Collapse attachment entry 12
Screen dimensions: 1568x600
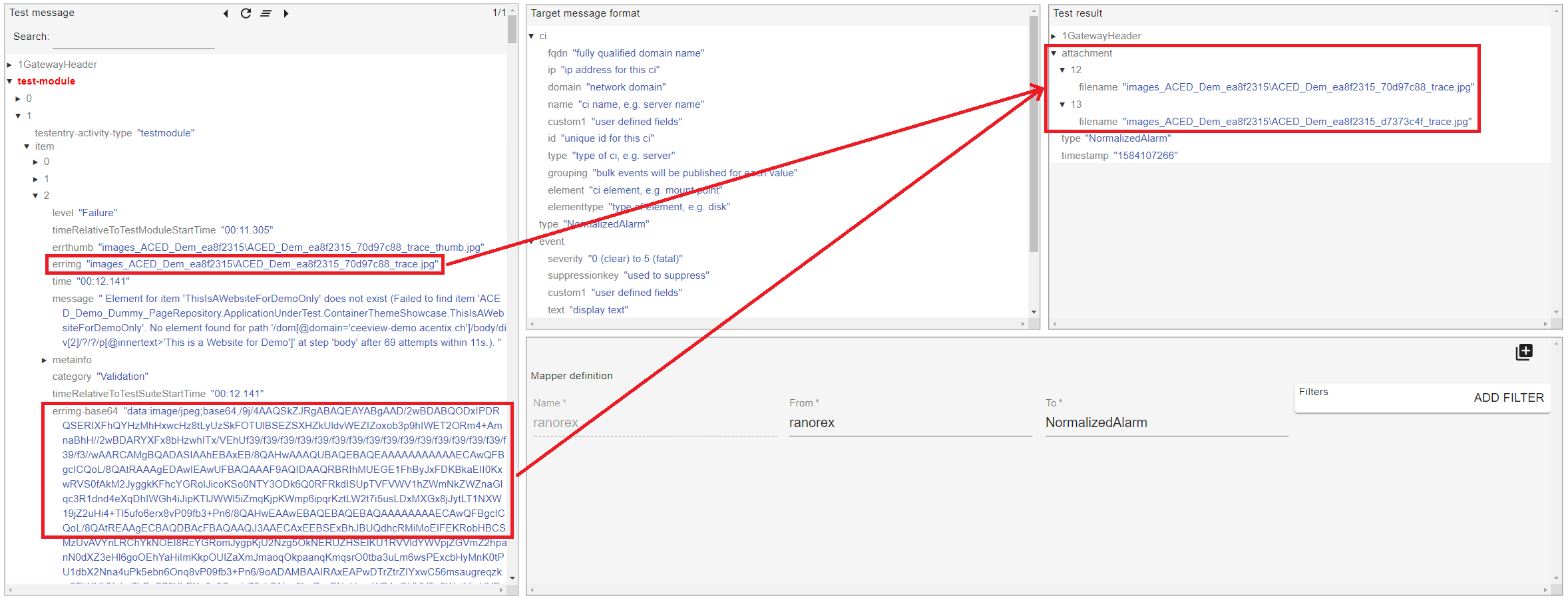click(x=1063, y=71)
